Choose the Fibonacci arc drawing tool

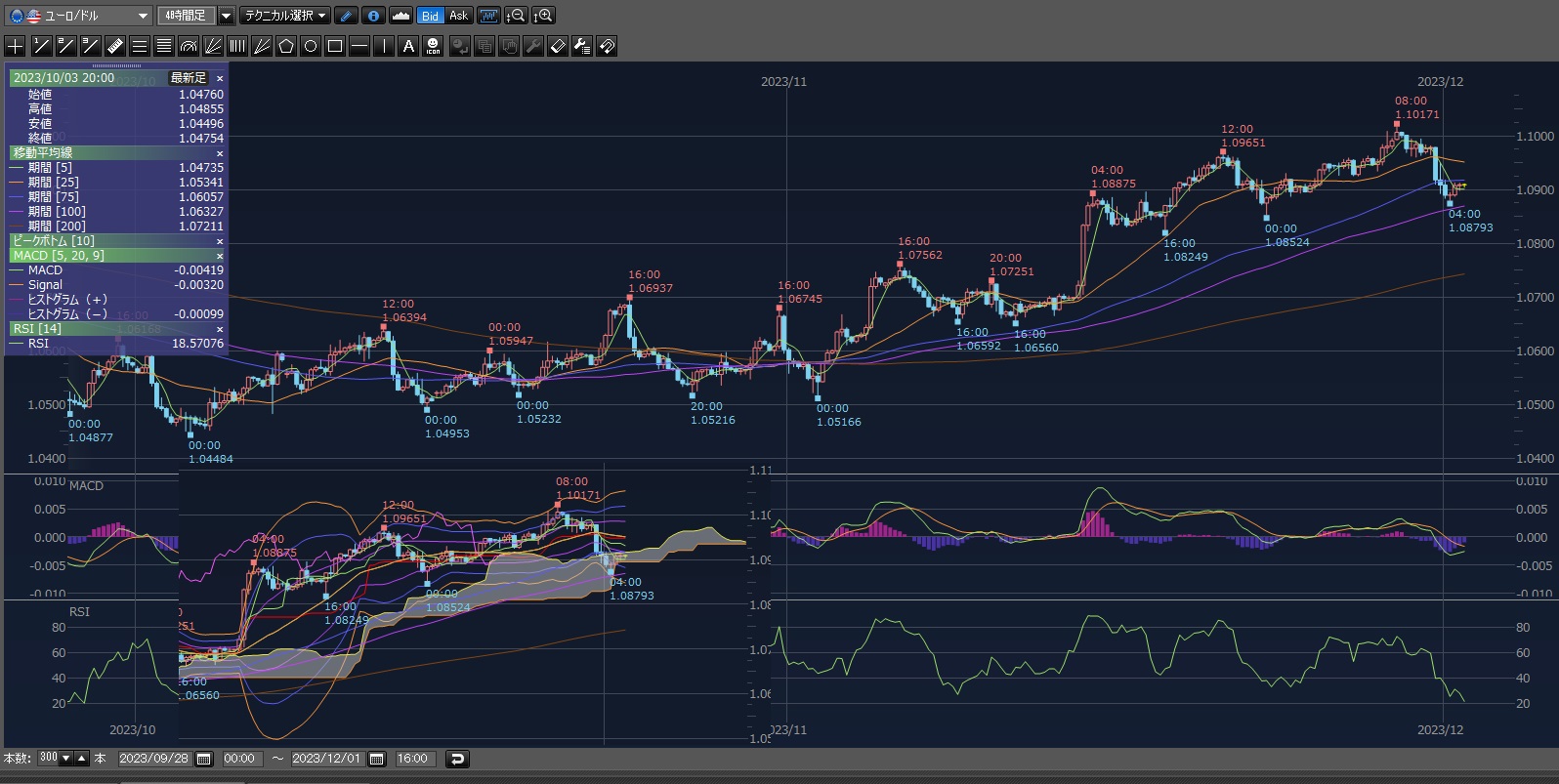[189, 46]
